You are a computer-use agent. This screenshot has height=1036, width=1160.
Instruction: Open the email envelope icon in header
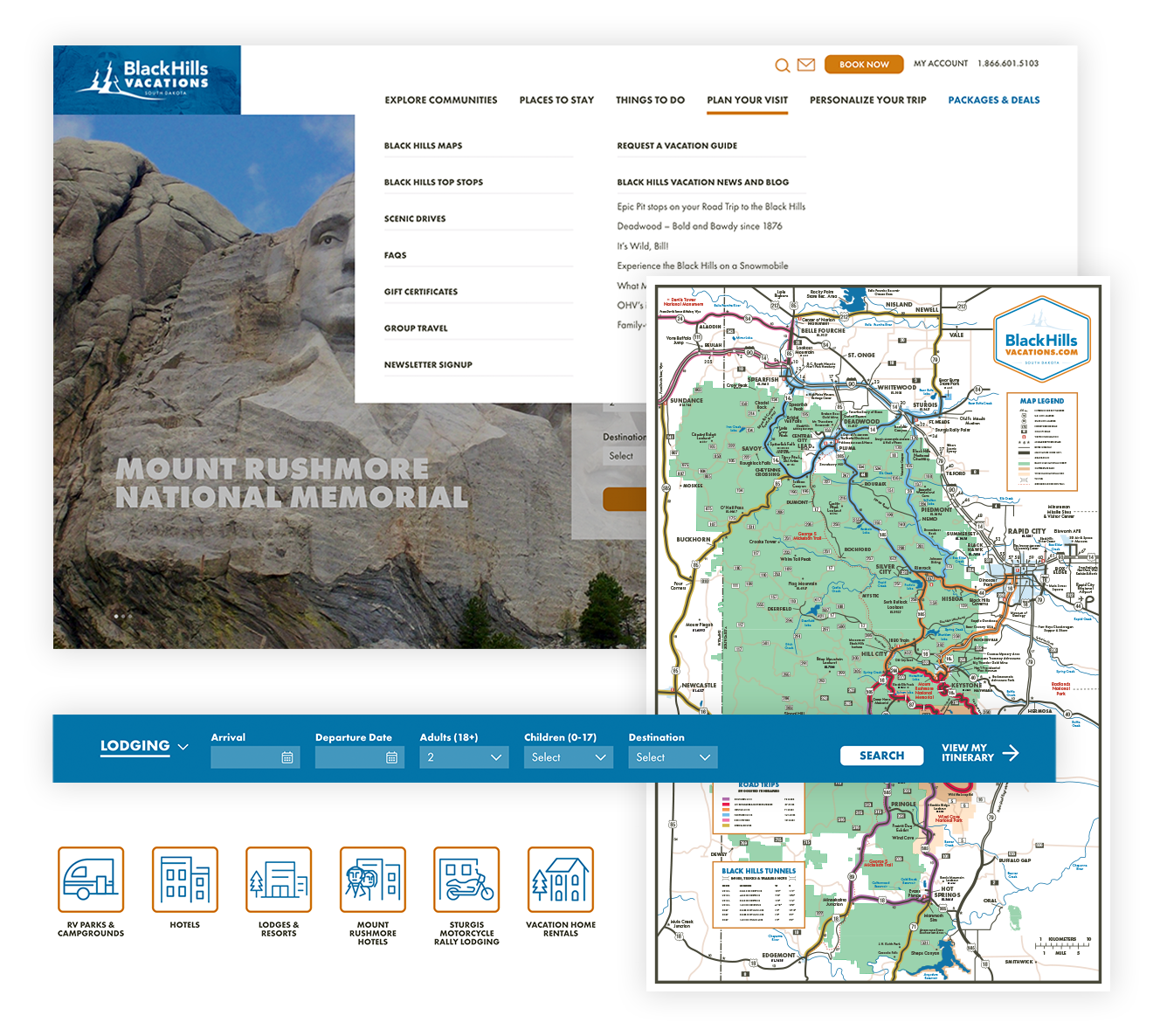(x=806, y=65)
